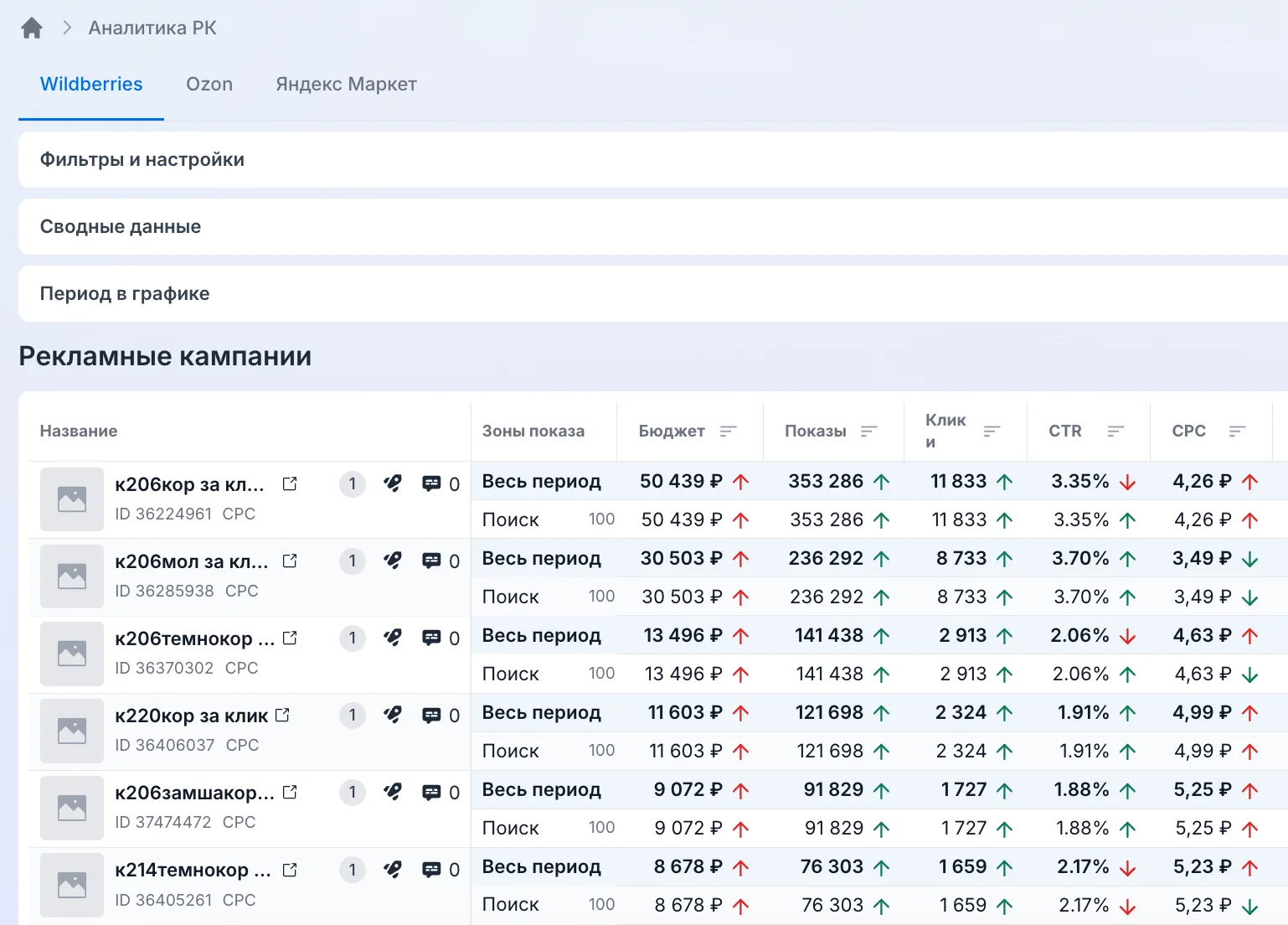This screenshot has width=1288, height=925.
Task: Sort campaigns by CTR column icon
Action: pyautogui.click(x=1115, y=431)
